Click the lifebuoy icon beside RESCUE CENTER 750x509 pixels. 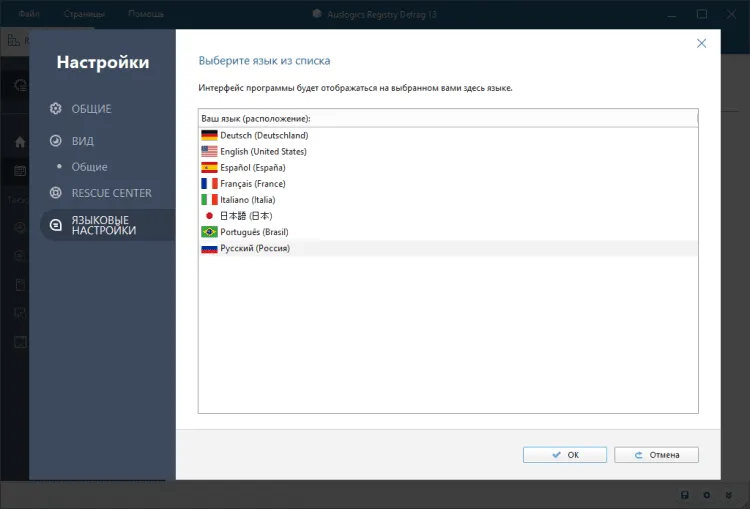pyautogui.click(x=56, y=193)
